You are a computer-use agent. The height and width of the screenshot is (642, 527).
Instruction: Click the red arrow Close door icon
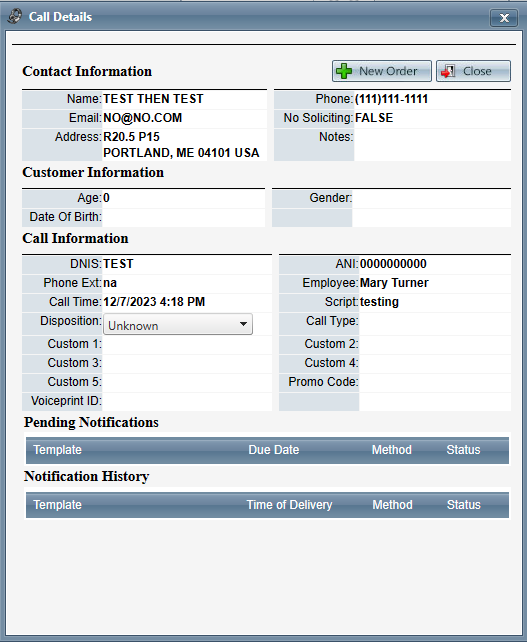pyautogui.click(x=448, y=71)
